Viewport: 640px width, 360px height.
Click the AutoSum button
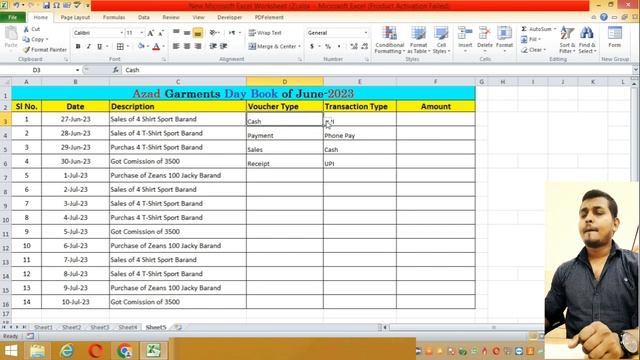click(538, 29)
